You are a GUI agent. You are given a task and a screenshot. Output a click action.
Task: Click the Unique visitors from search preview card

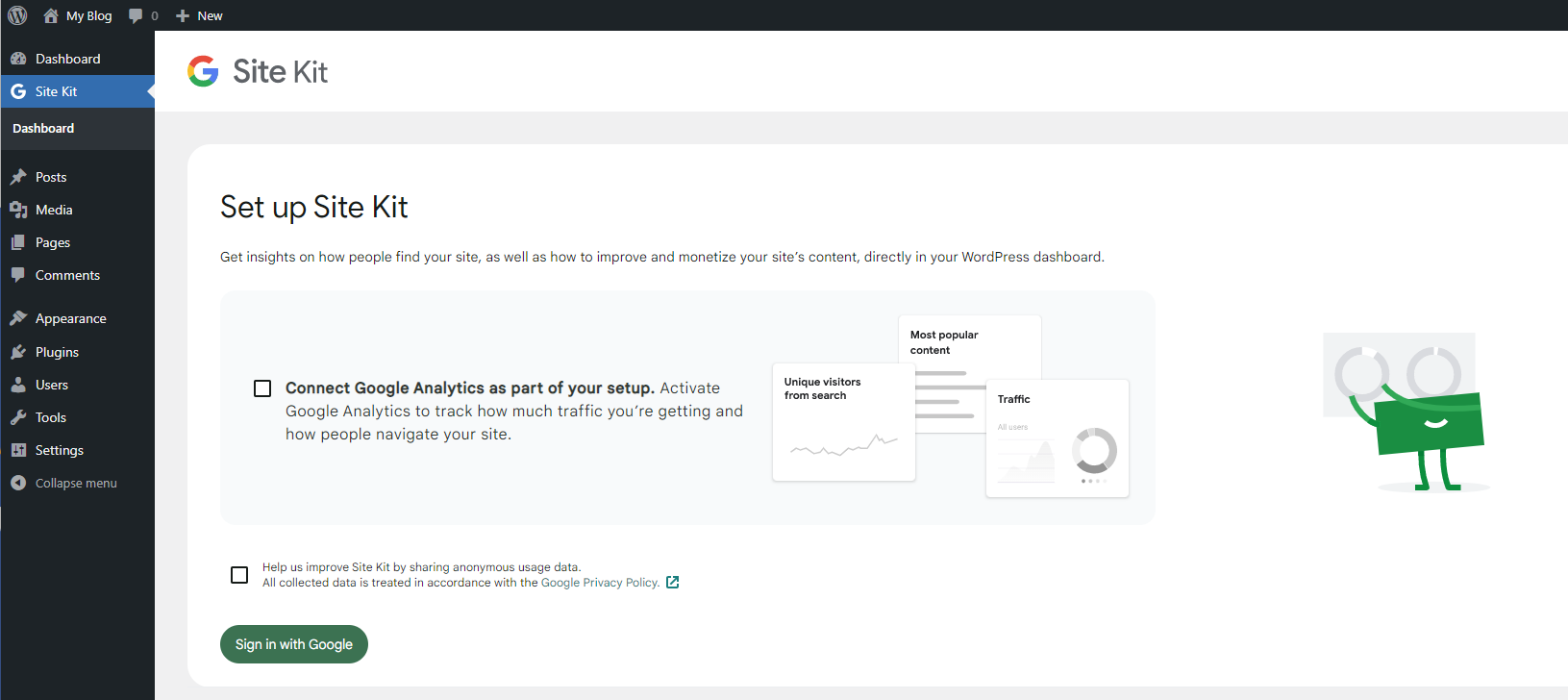844,421
